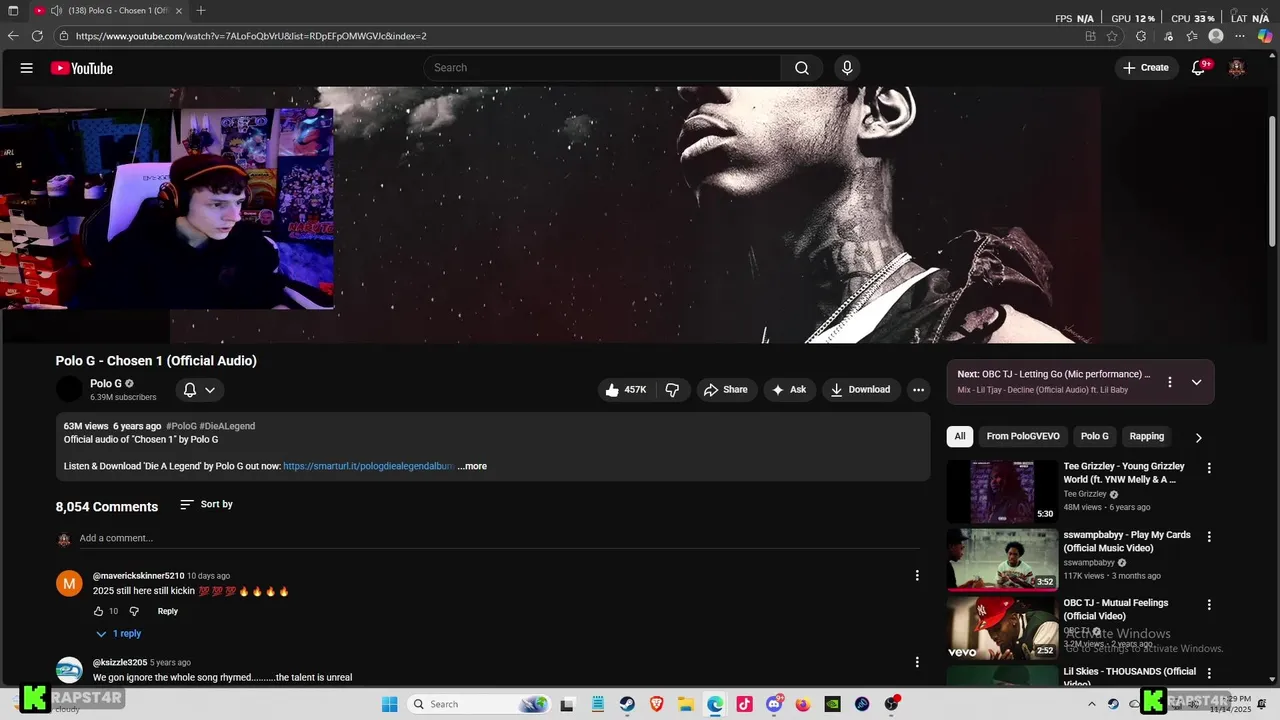Image resolution: width=1280 pixels, height=720 pixels.
Task: Open the #DieALegend hashtag
Action: click(x=227, y=426)
